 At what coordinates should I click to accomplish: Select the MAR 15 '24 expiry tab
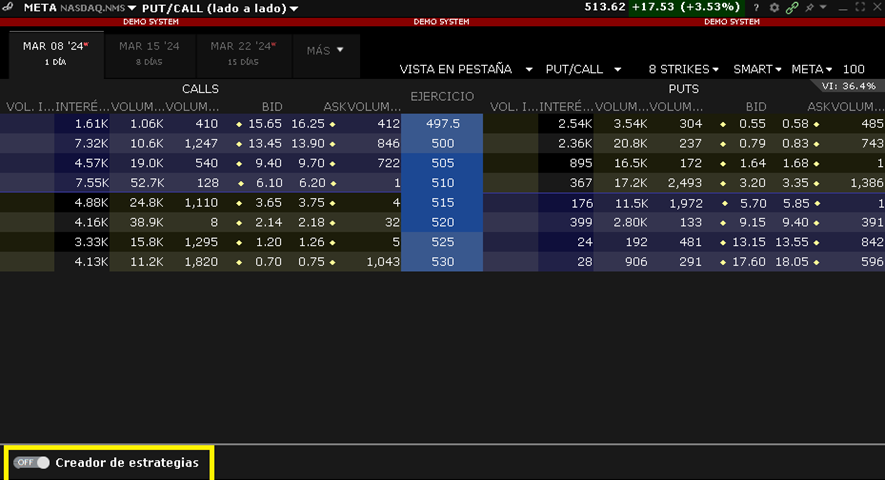point(147,52)
